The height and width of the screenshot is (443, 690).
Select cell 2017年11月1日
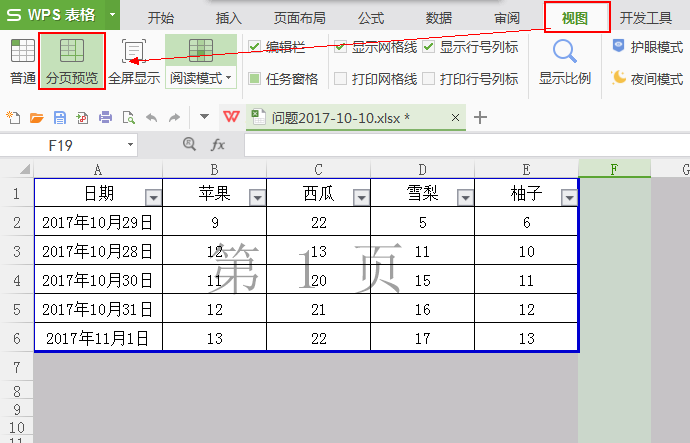tap(98, 338)
